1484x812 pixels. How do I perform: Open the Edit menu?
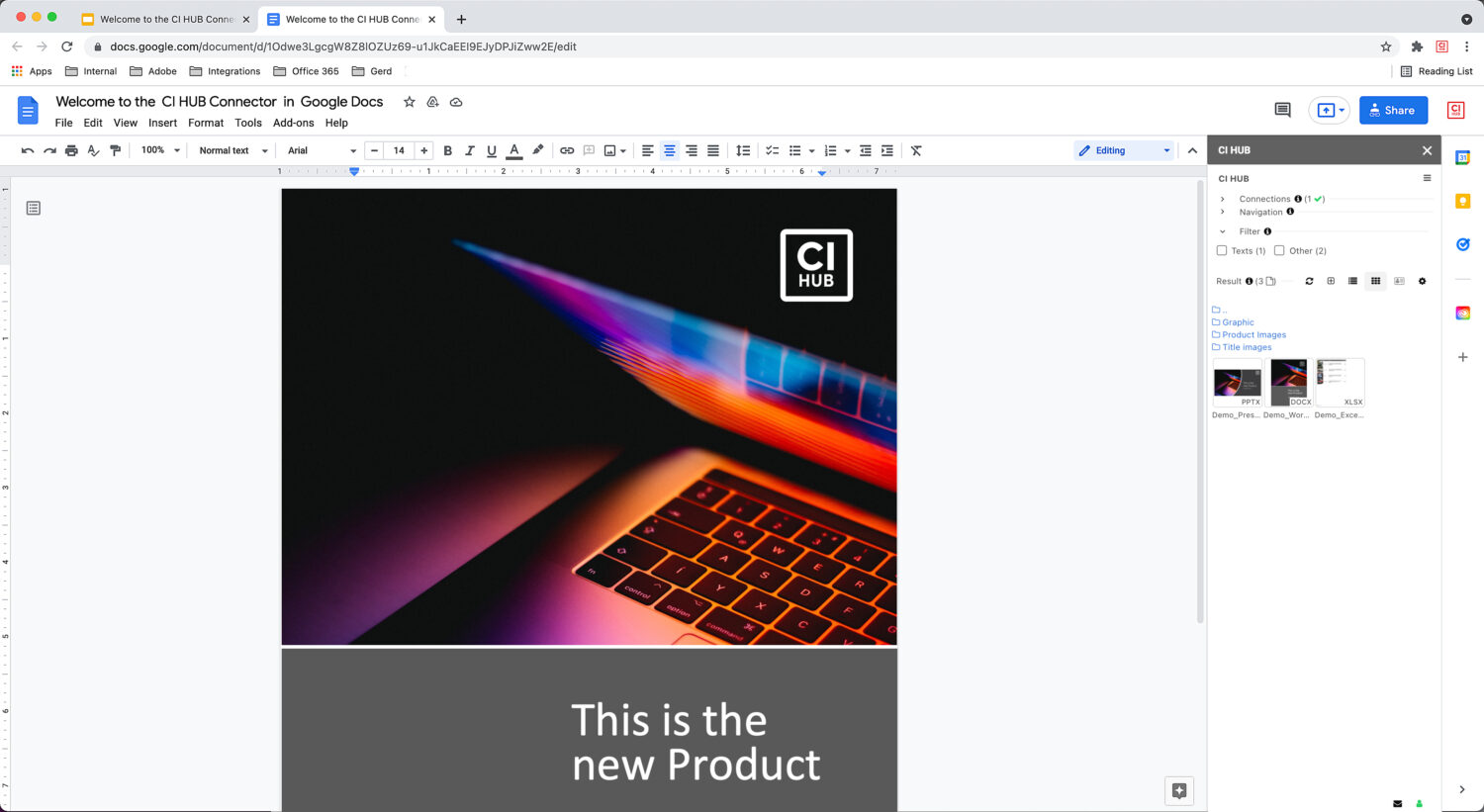(x=93, y=123)
